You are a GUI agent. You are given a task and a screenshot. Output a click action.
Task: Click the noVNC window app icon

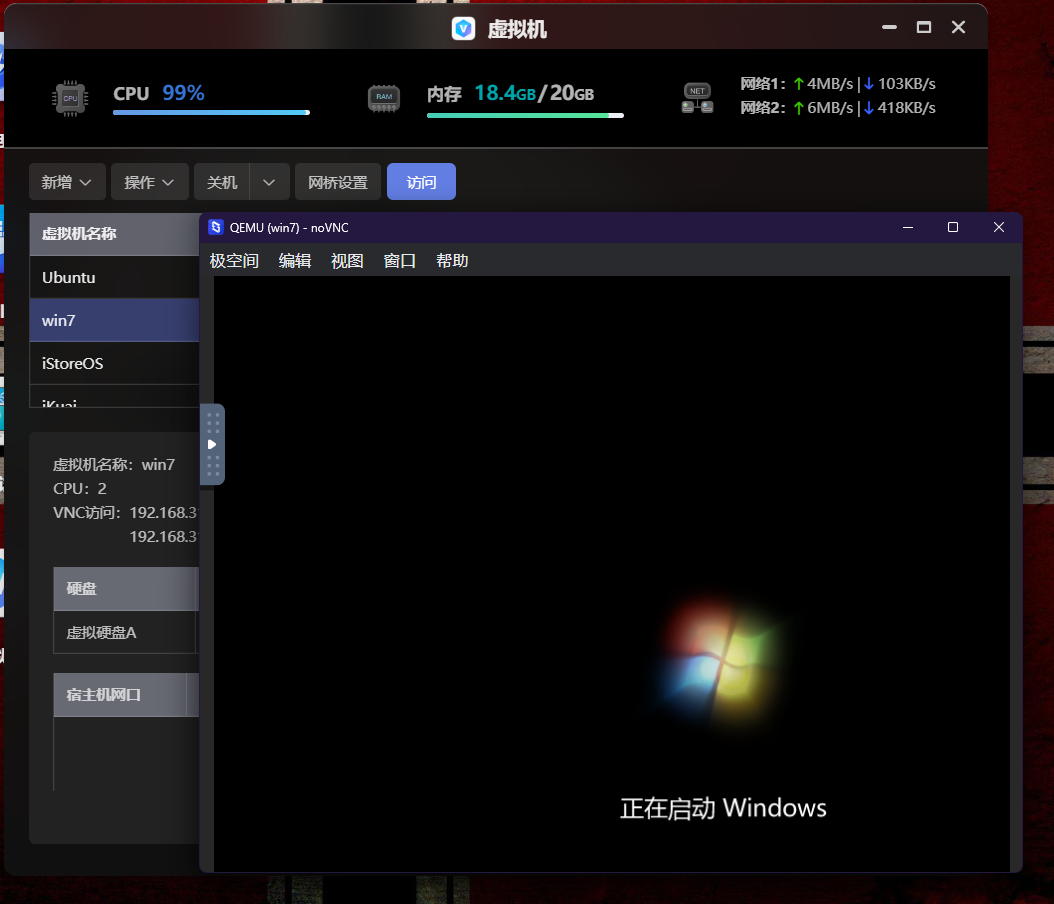(x=216, y=227)
